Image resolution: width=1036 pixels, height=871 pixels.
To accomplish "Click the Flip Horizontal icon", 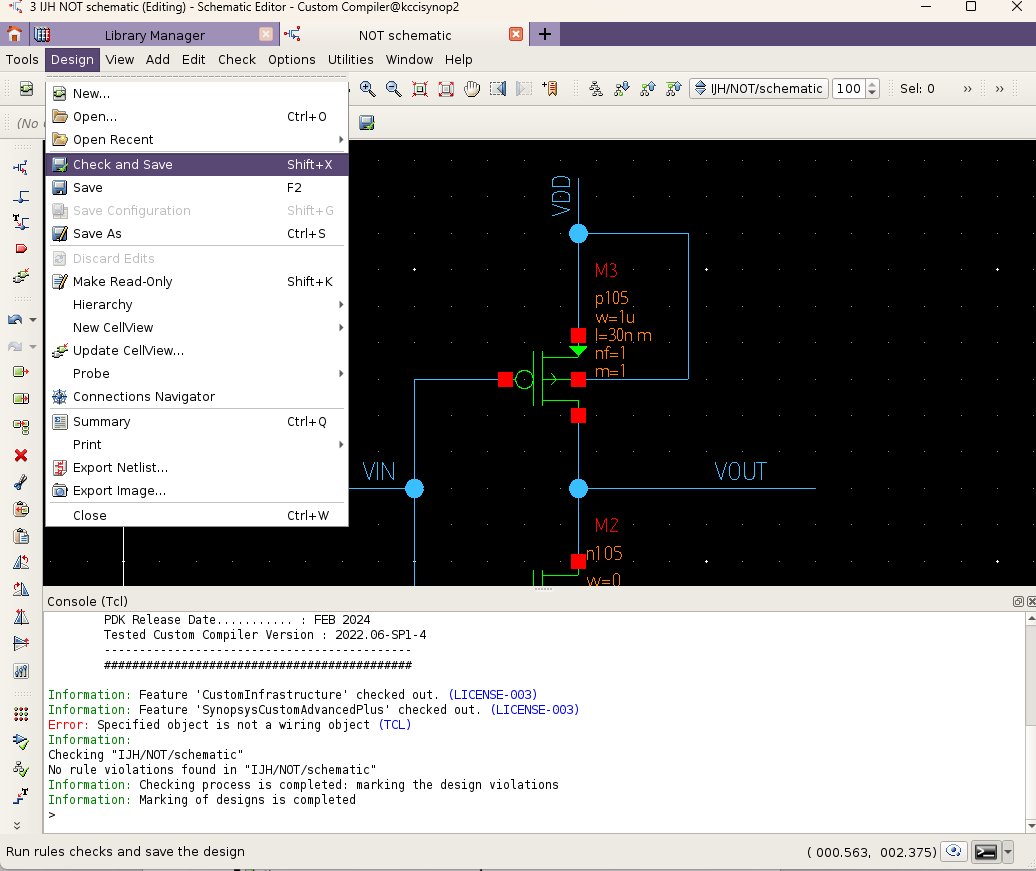I will tap(21, 617).
